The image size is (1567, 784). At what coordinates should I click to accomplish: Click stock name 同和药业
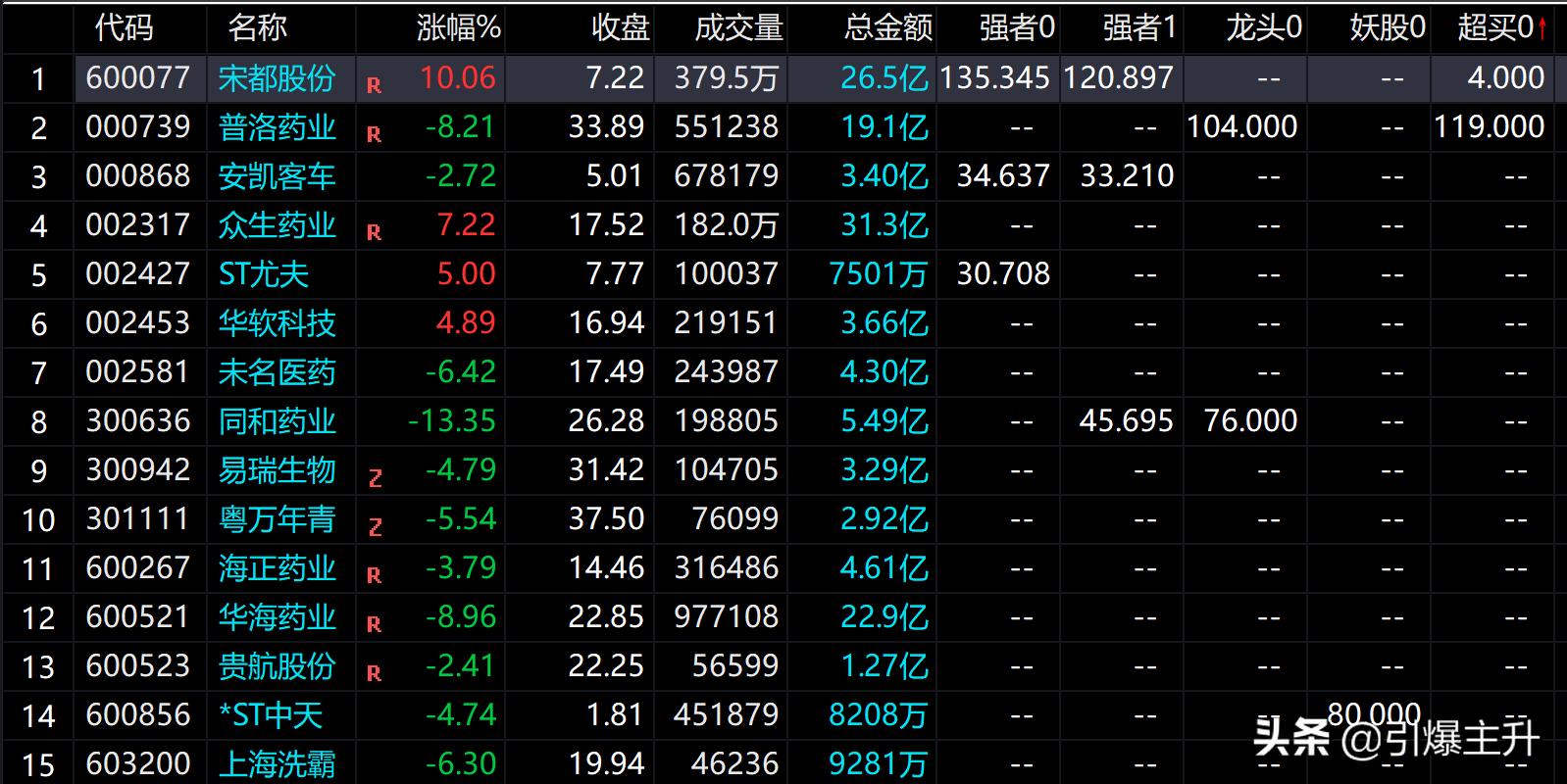[x=278, y=421]
